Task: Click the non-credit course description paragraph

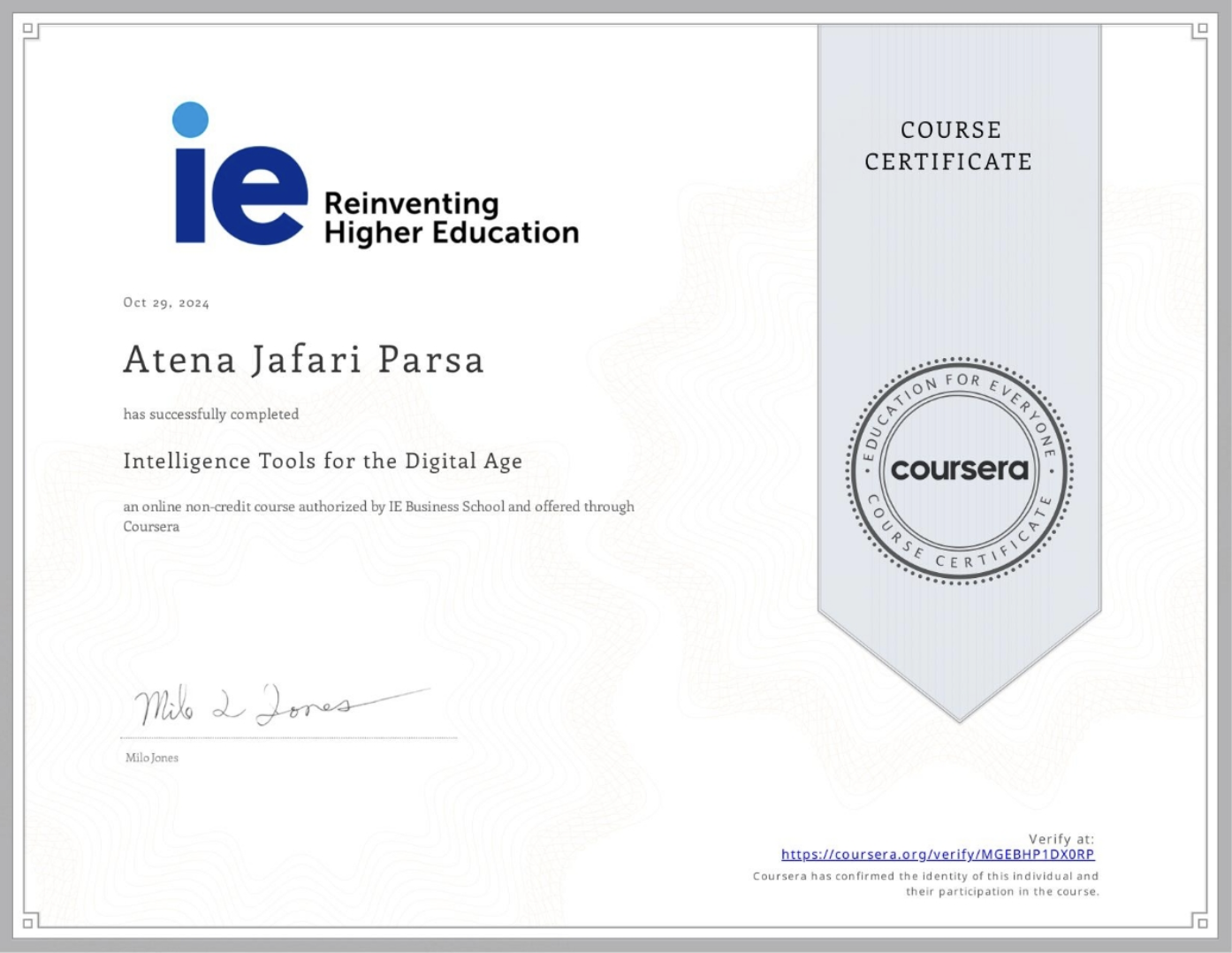Action: (x=378, y=515)
